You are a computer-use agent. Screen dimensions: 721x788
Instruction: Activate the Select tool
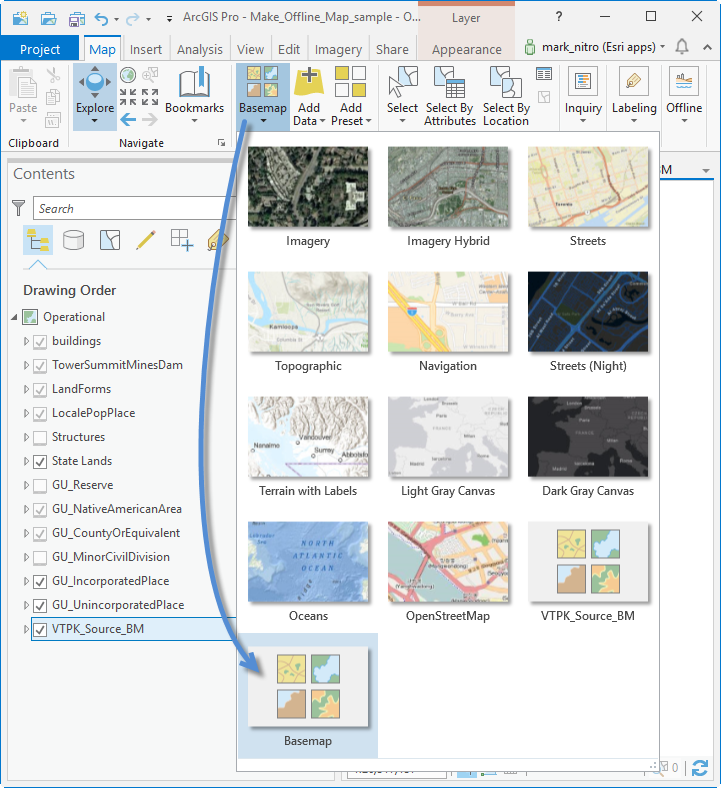click(402, 96)
